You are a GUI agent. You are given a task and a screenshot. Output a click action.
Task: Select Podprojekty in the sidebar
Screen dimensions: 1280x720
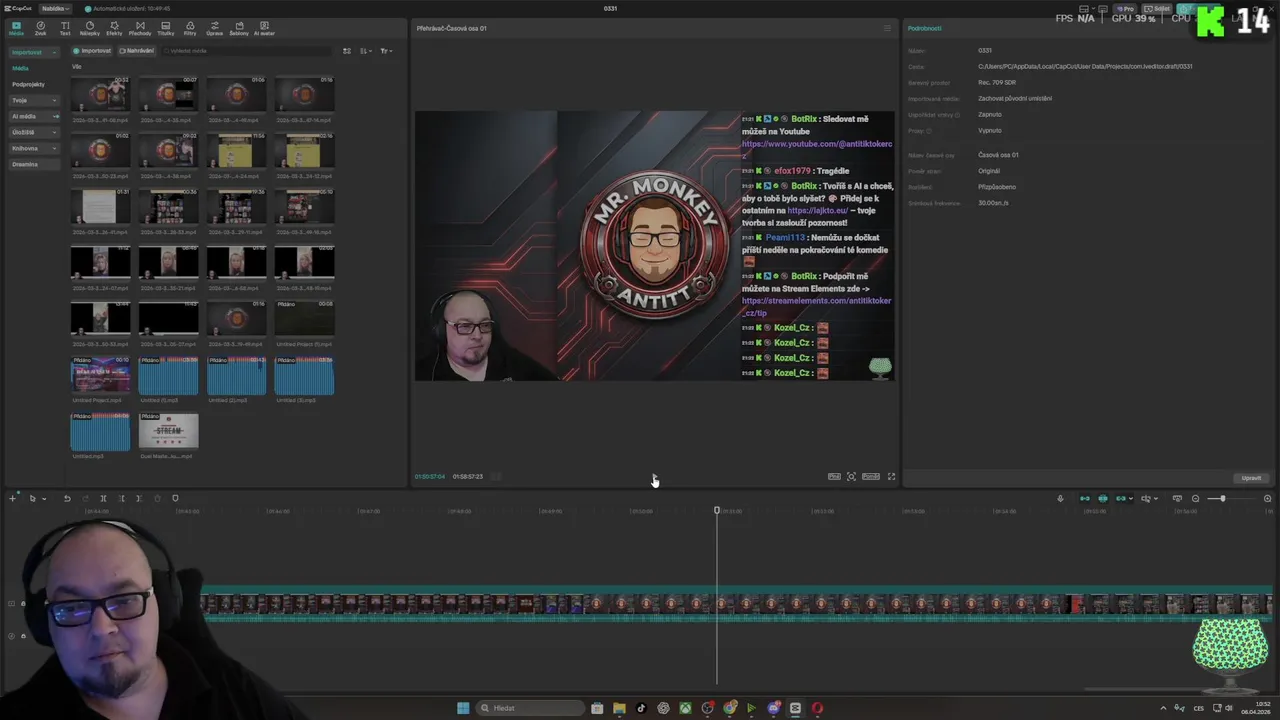[28, 84]
